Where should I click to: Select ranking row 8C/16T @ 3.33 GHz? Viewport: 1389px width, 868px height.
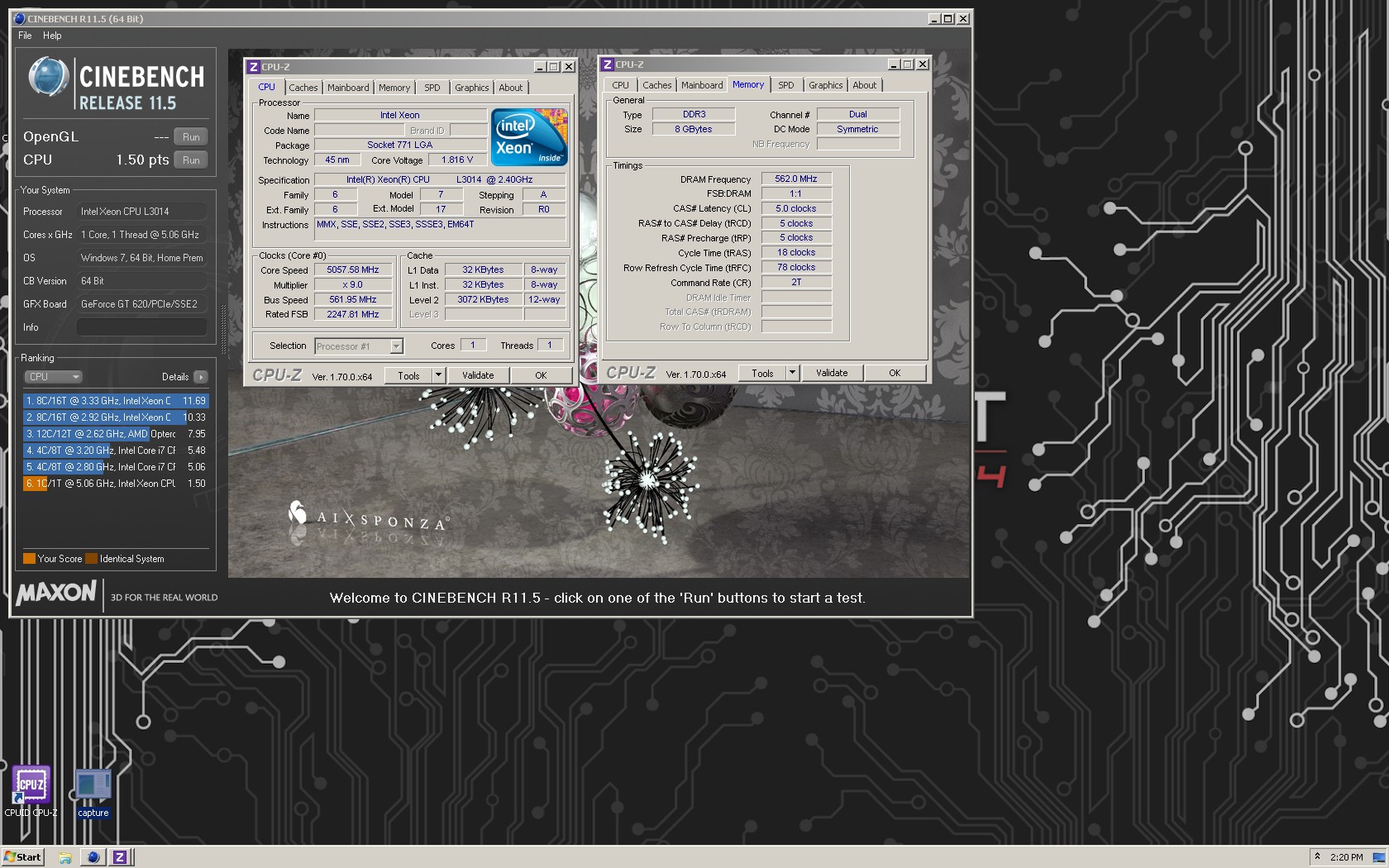pyautogui.click(x=116, y=401)
